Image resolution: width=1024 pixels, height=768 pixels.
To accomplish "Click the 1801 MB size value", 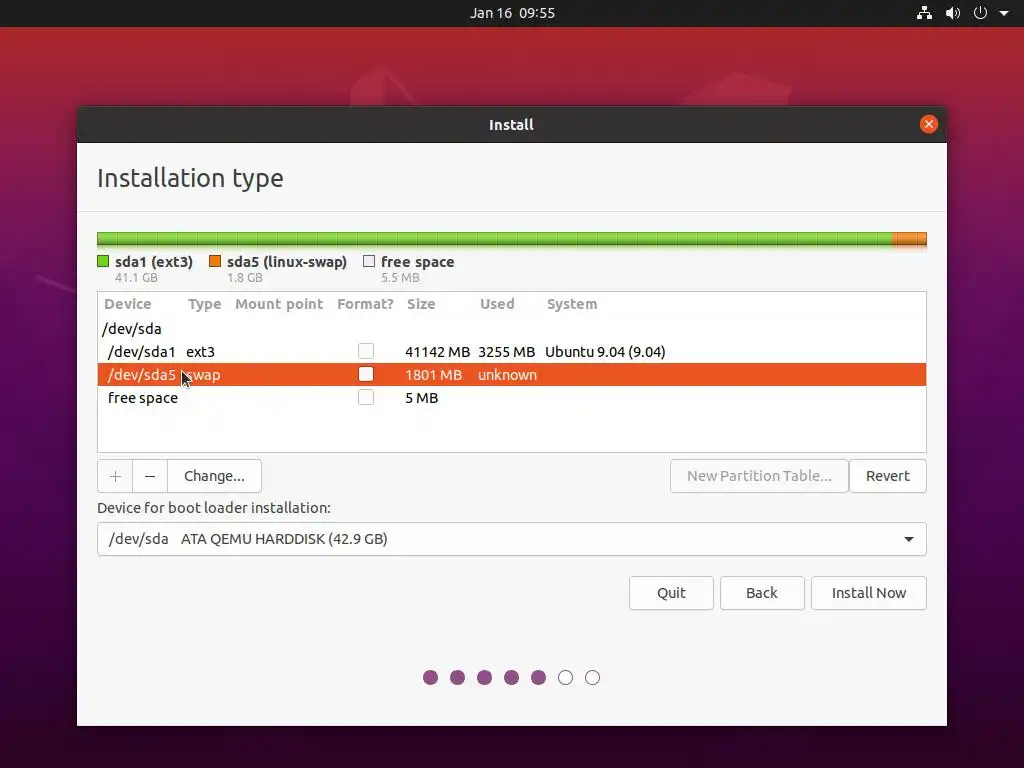I will (x=434, y=375).
